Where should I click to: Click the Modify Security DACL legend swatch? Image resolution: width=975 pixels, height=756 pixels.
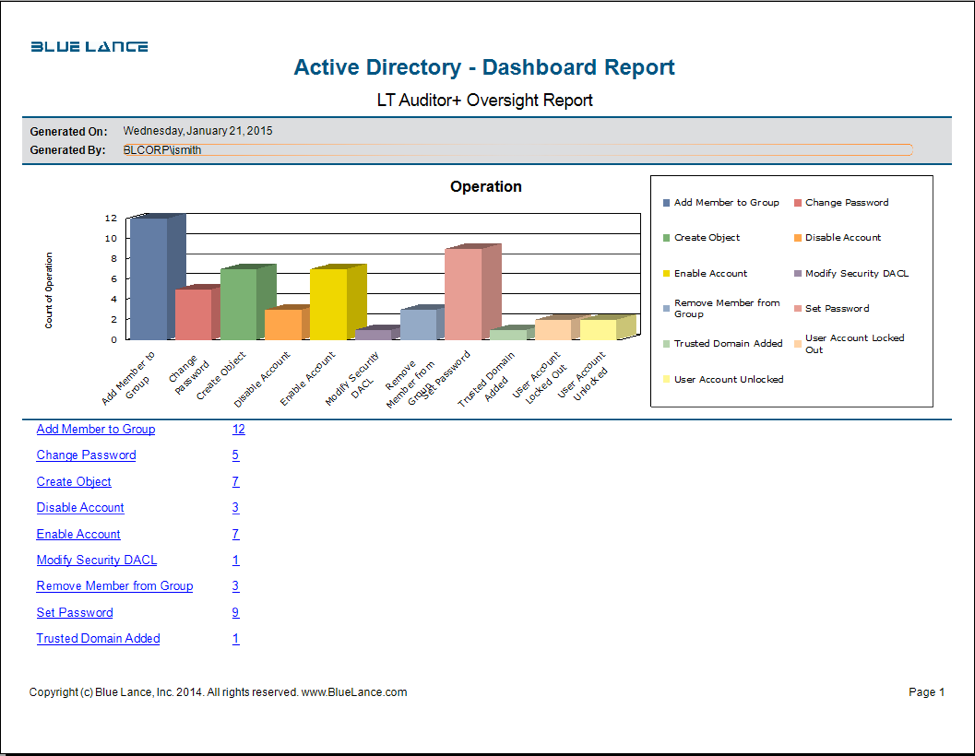click(x=798, y=274)
